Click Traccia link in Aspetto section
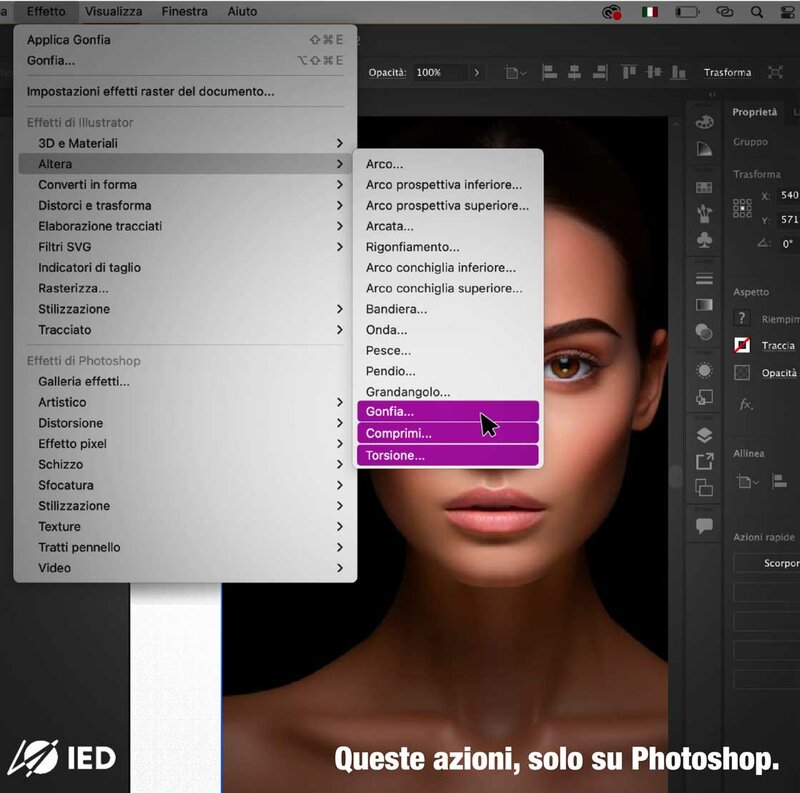 coord(778,345)
